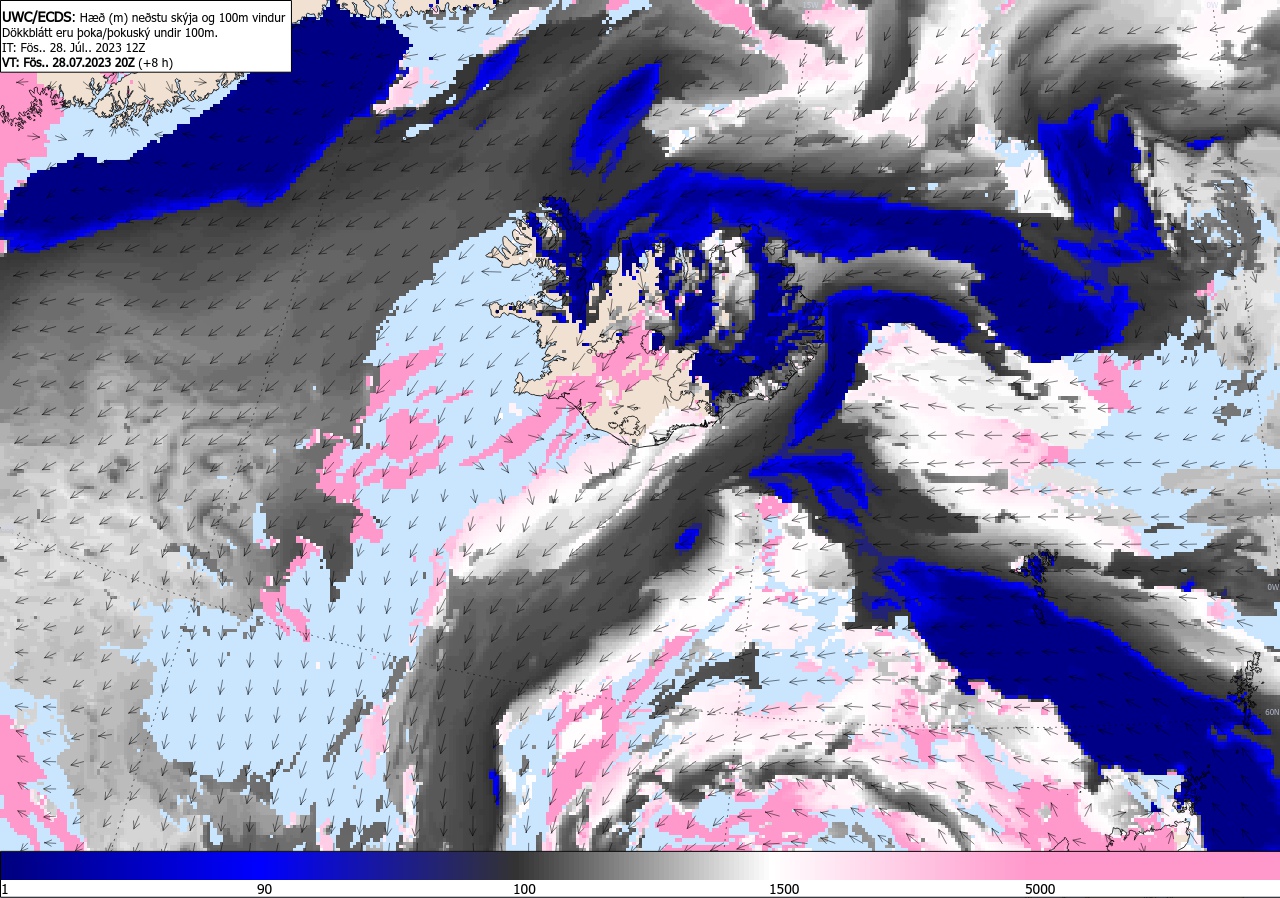Viewport: 1280px width, 898px height.
Task: Click the line "Dökkblátt eru þoka/þokuský undir 100m."
Action: click(110, 32)
